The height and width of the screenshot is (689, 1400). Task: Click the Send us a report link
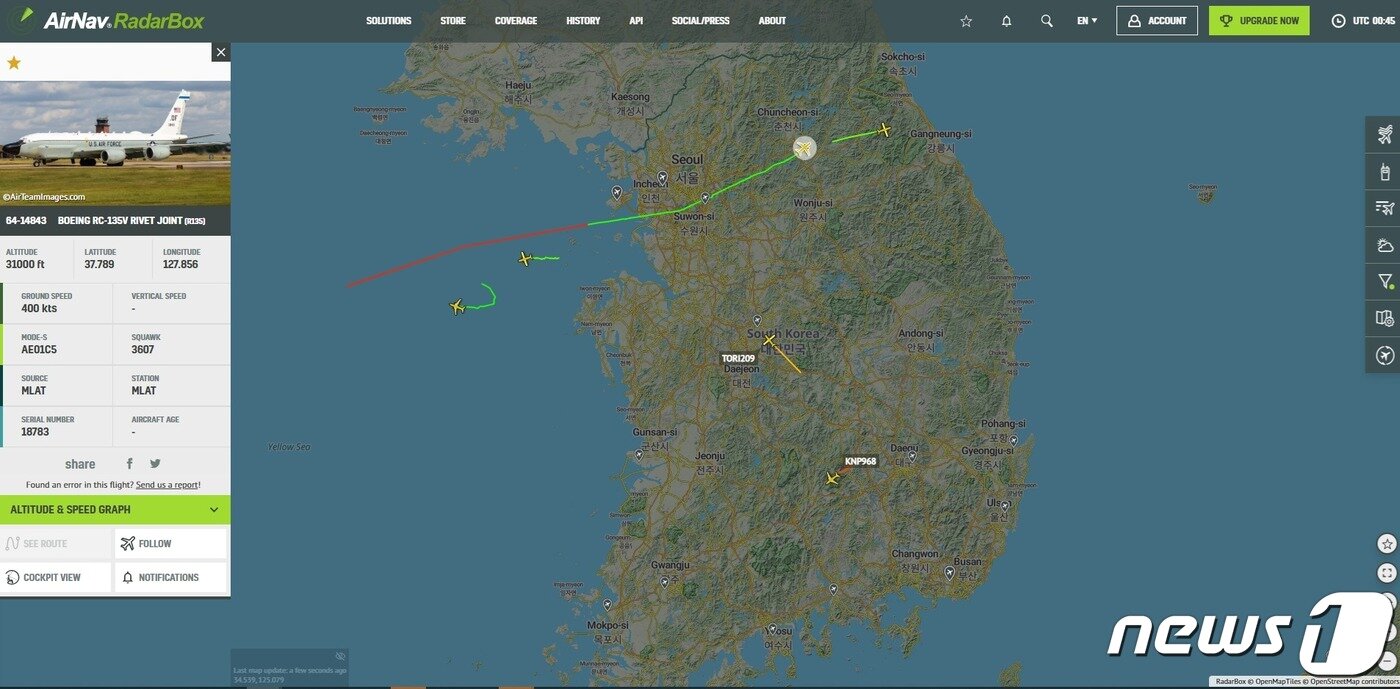(x=167, y=485)
